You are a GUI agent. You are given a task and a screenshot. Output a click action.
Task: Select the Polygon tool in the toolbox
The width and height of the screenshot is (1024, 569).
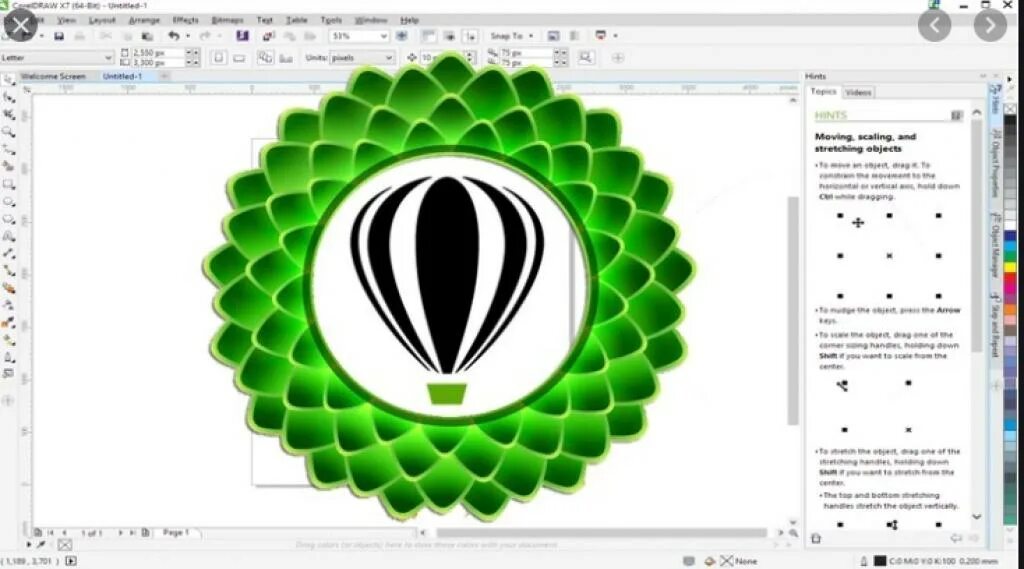[x=8, y=219]
